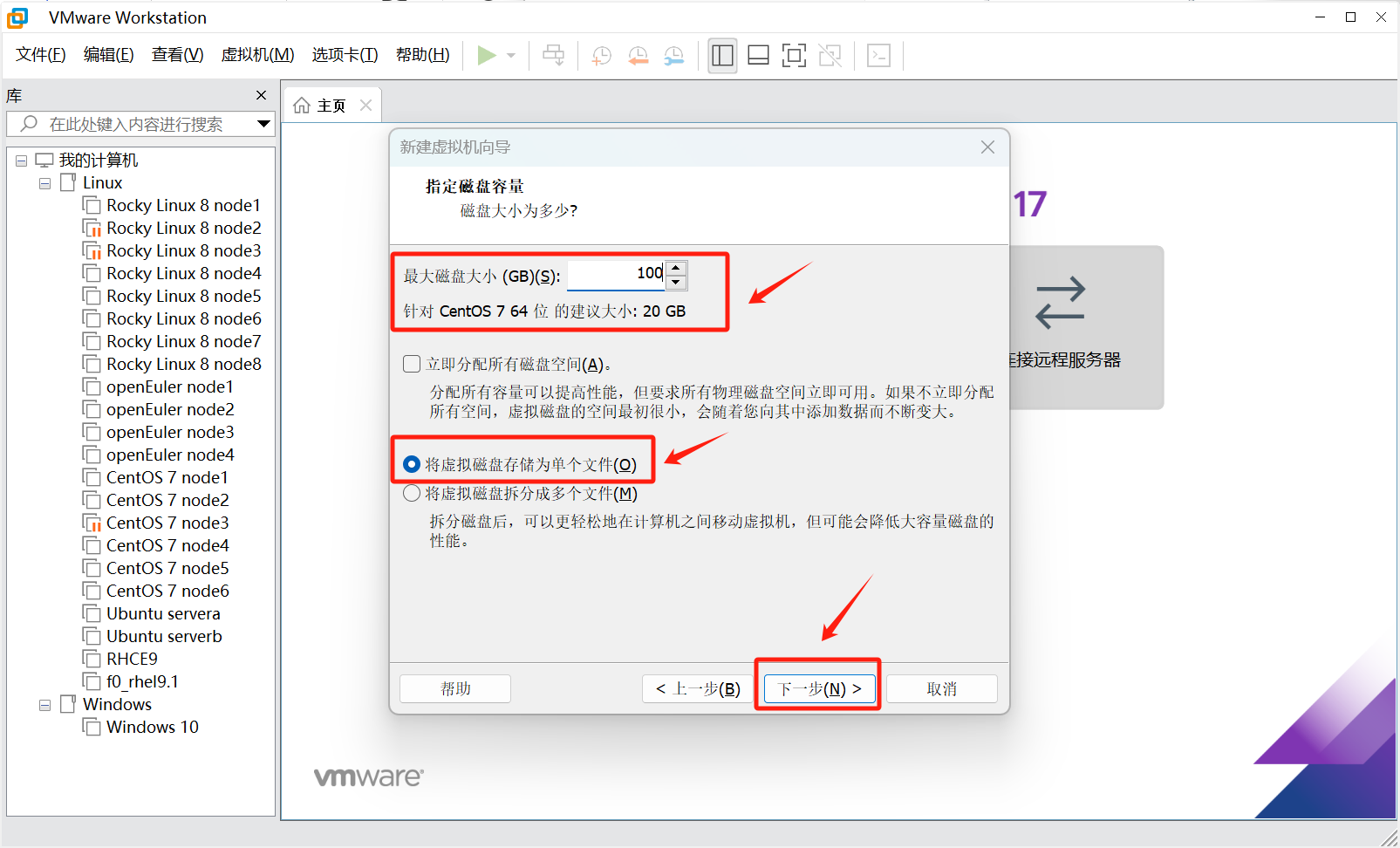Screen dimensions: 1400x848
Task: Open the 选项卡(T) menu
Action: (x=345, y=55)
